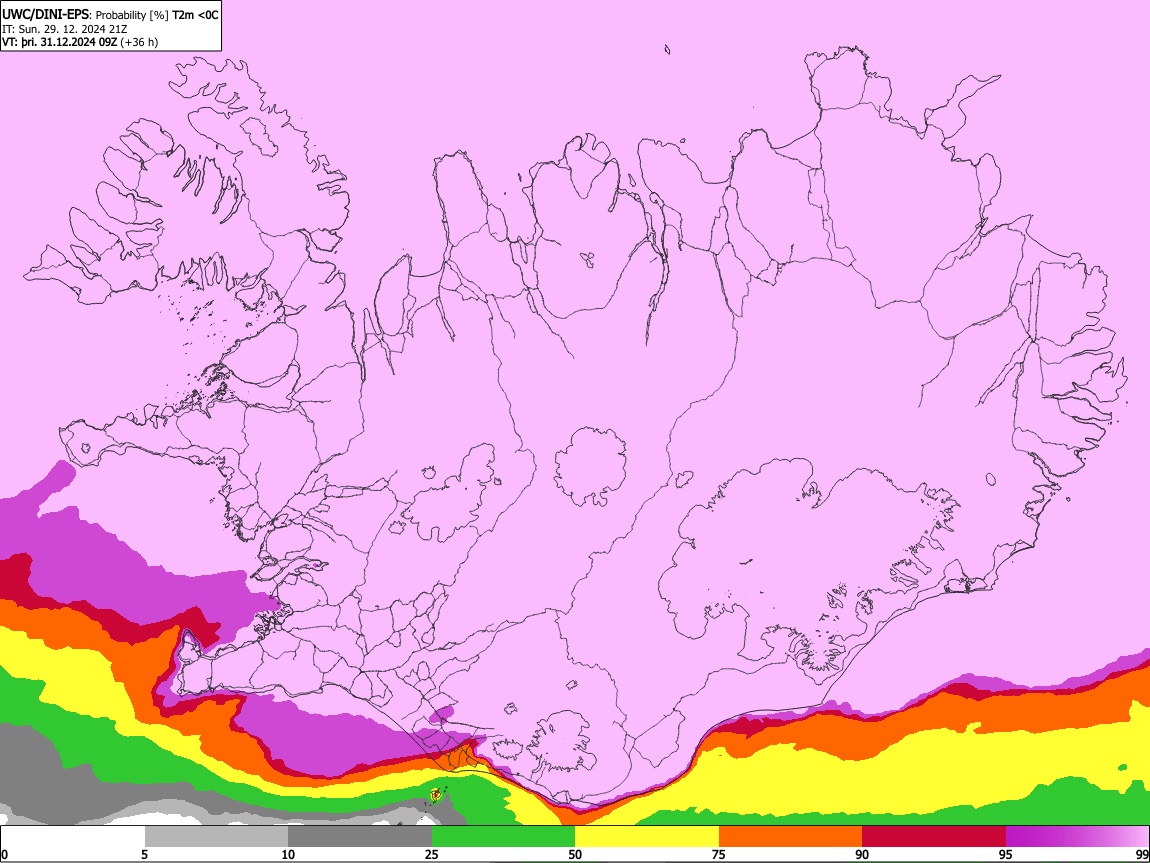
Task: Click the light gray 5–10% legend swatch
Action: tap(216, 837)
